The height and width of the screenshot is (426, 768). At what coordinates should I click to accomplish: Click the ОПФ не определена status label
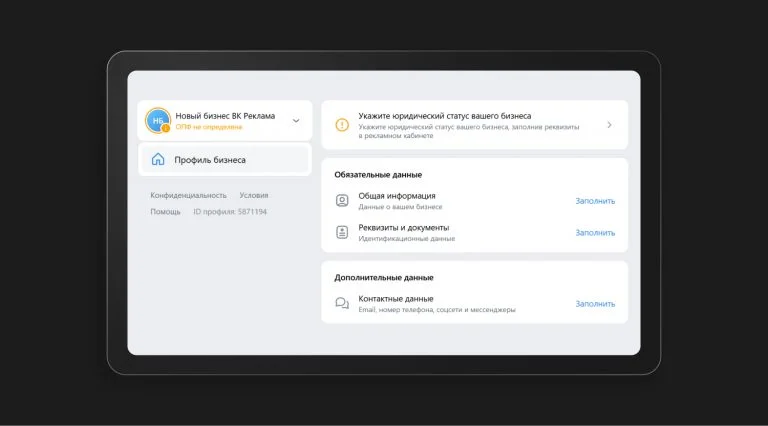(209, 127)
